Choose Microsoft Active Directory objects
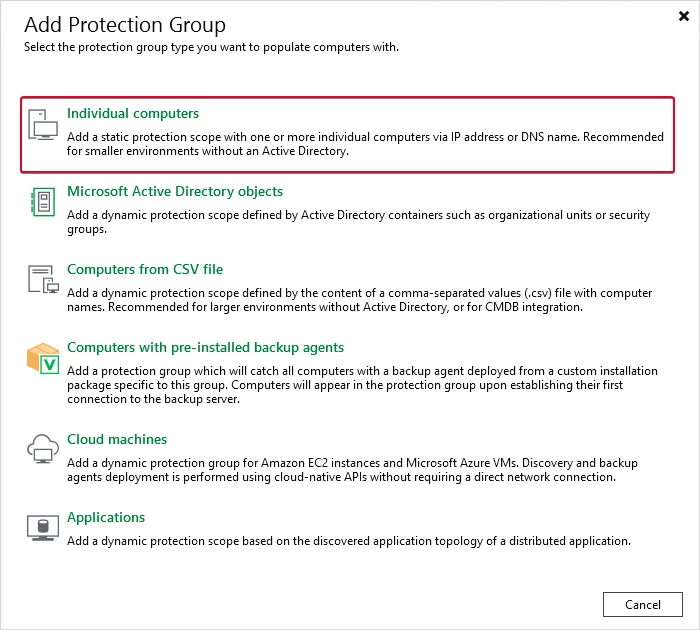700x630 pixels. pyautogui.click(x=175, y=192)
